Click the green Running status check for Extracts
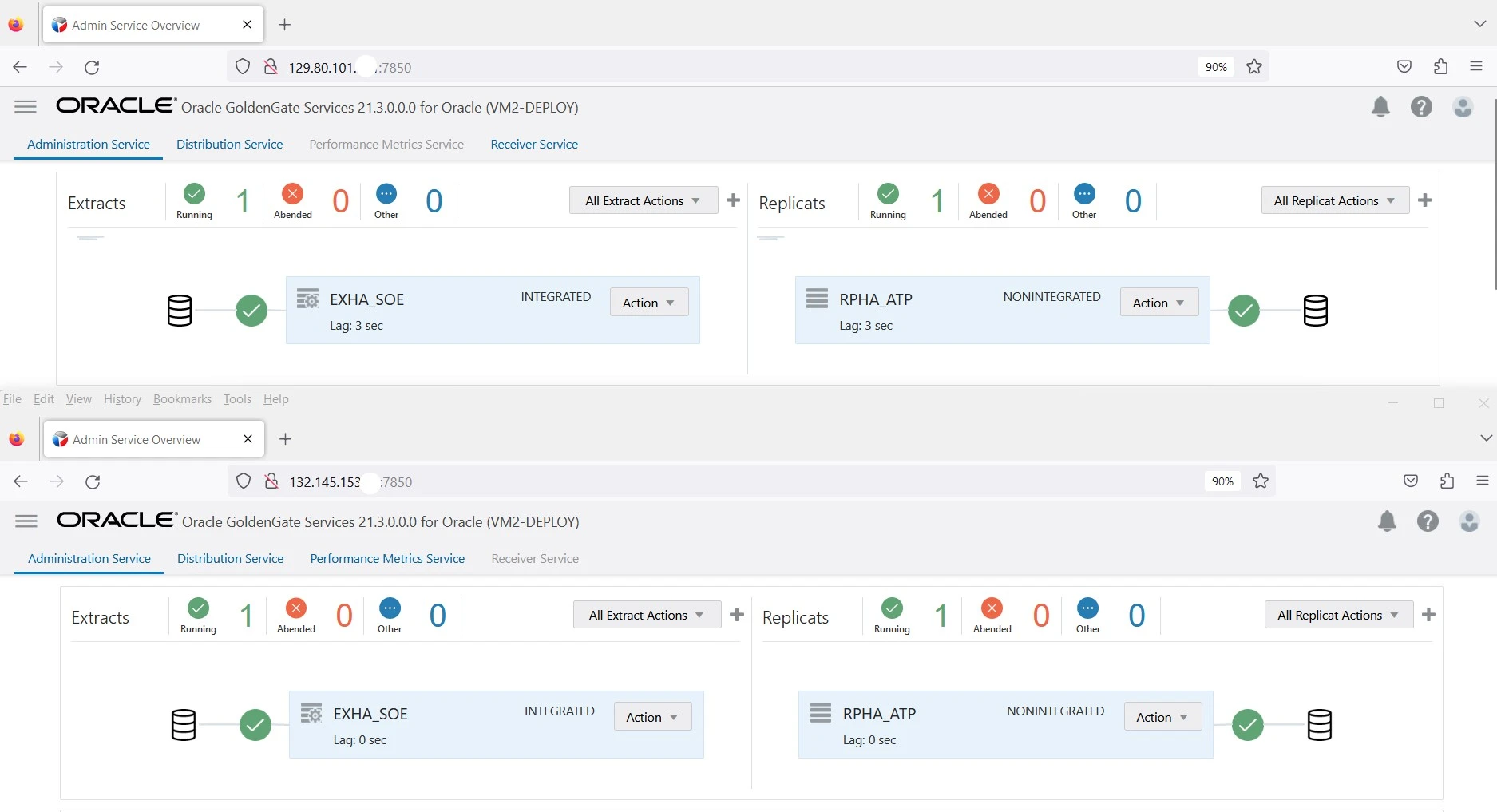Screen dimensions: 1497x812 click(x=194, y=194)
